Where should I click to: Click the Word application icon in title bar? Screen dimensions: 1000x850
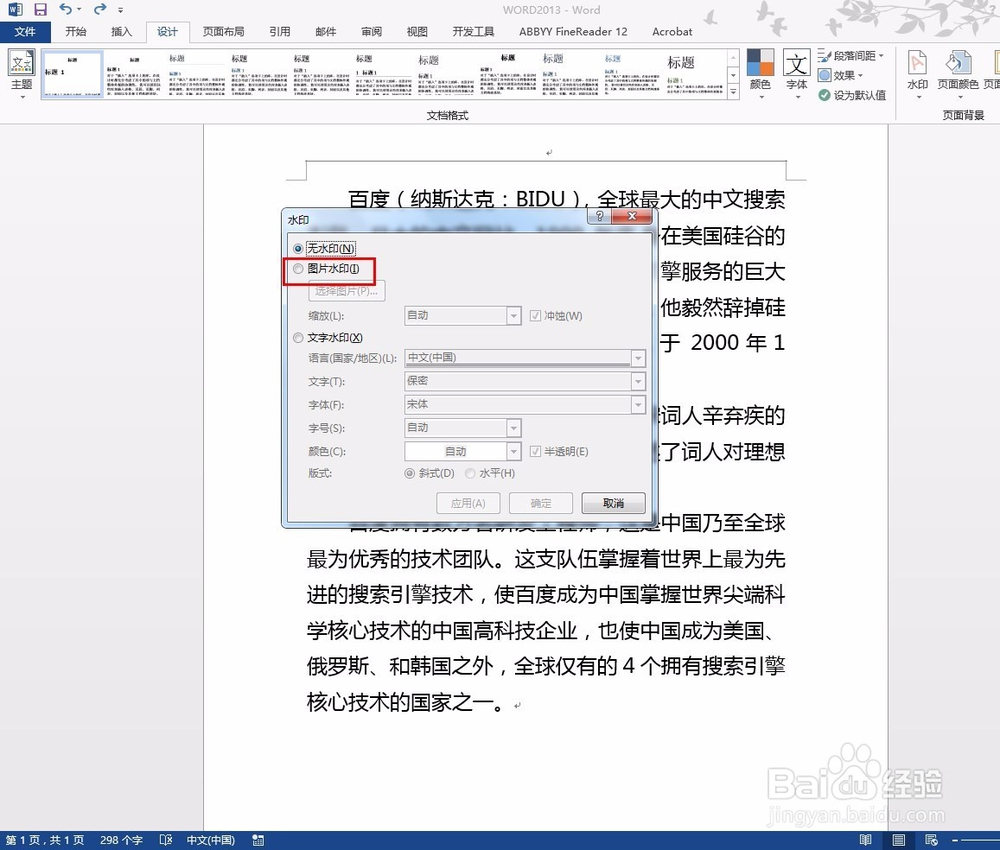(15, 9)
